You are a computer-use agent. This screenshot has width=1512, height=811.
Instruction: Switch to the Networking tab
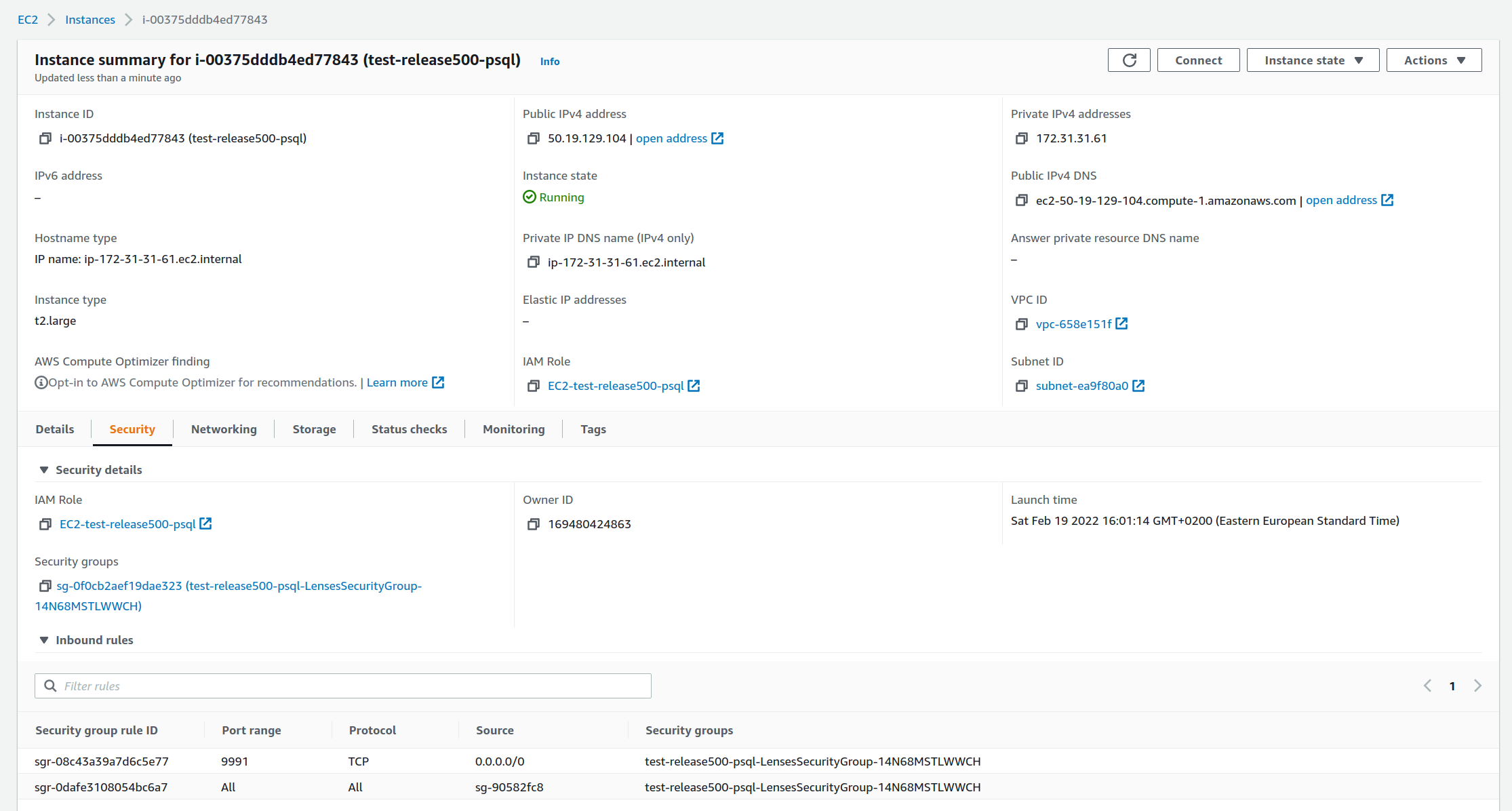tap(223, 429)
